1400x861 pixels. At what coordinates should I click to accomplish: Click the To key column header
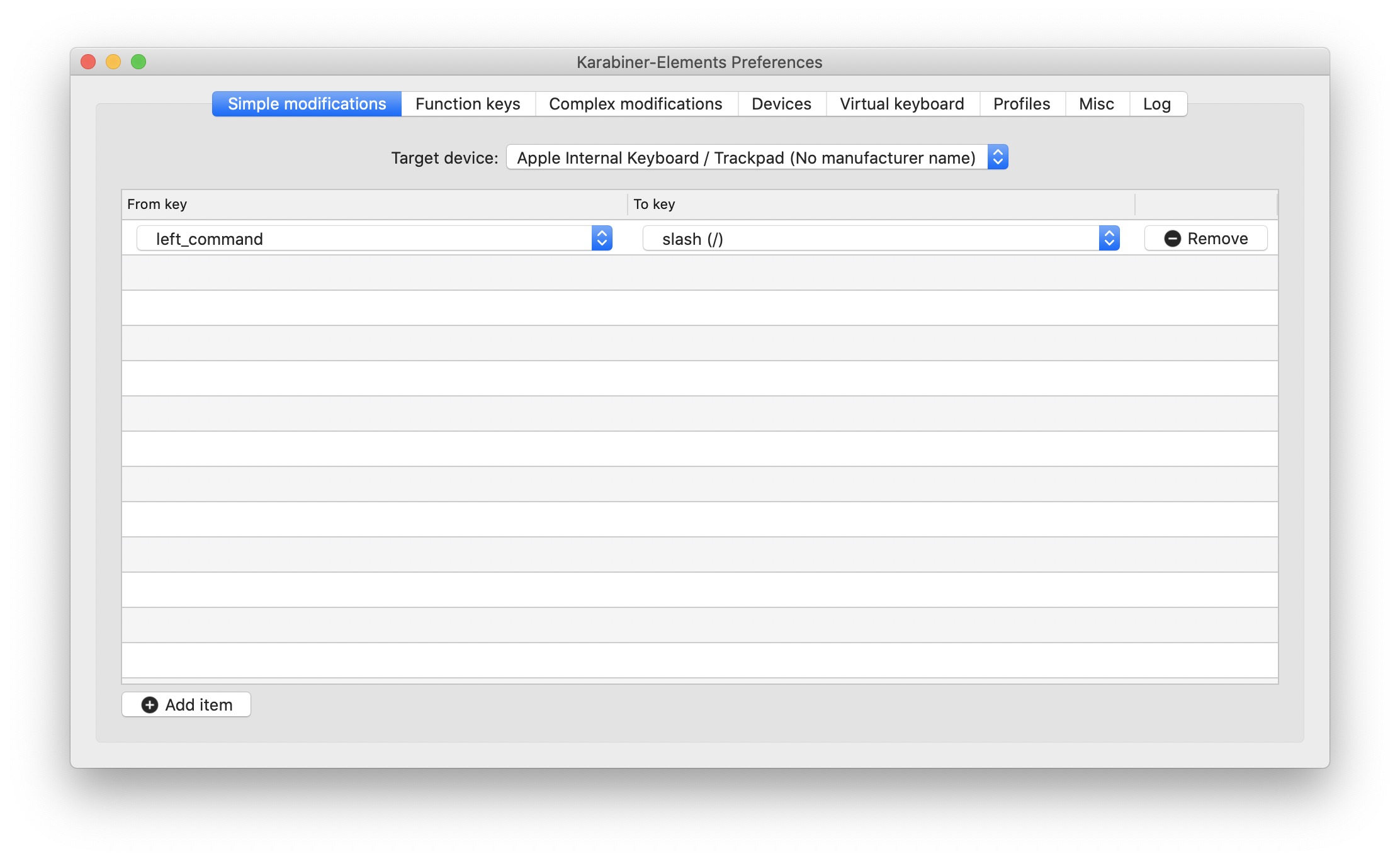click(654, 204)
